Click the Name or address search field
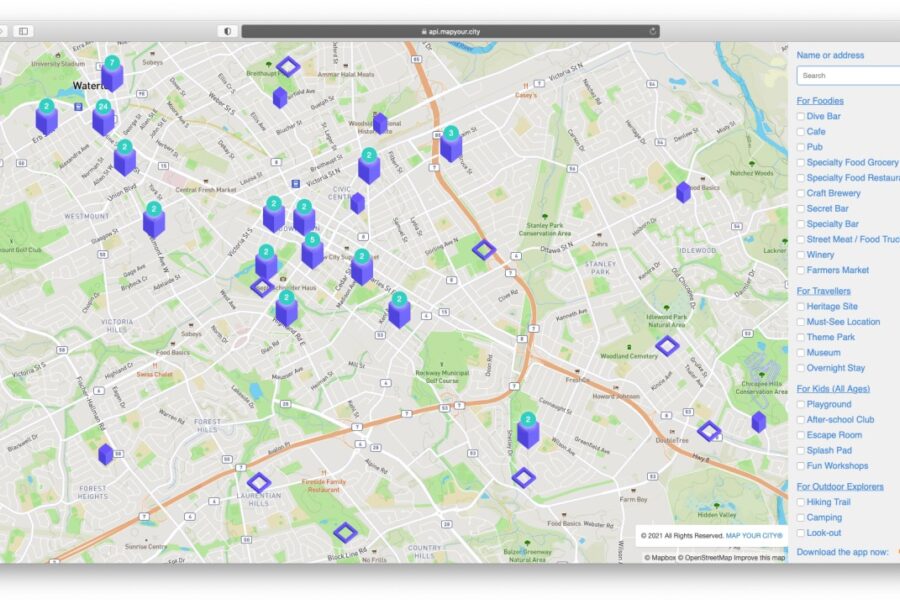Image resolution: width=900 pixels, height=604 pixels. point(848,76)
